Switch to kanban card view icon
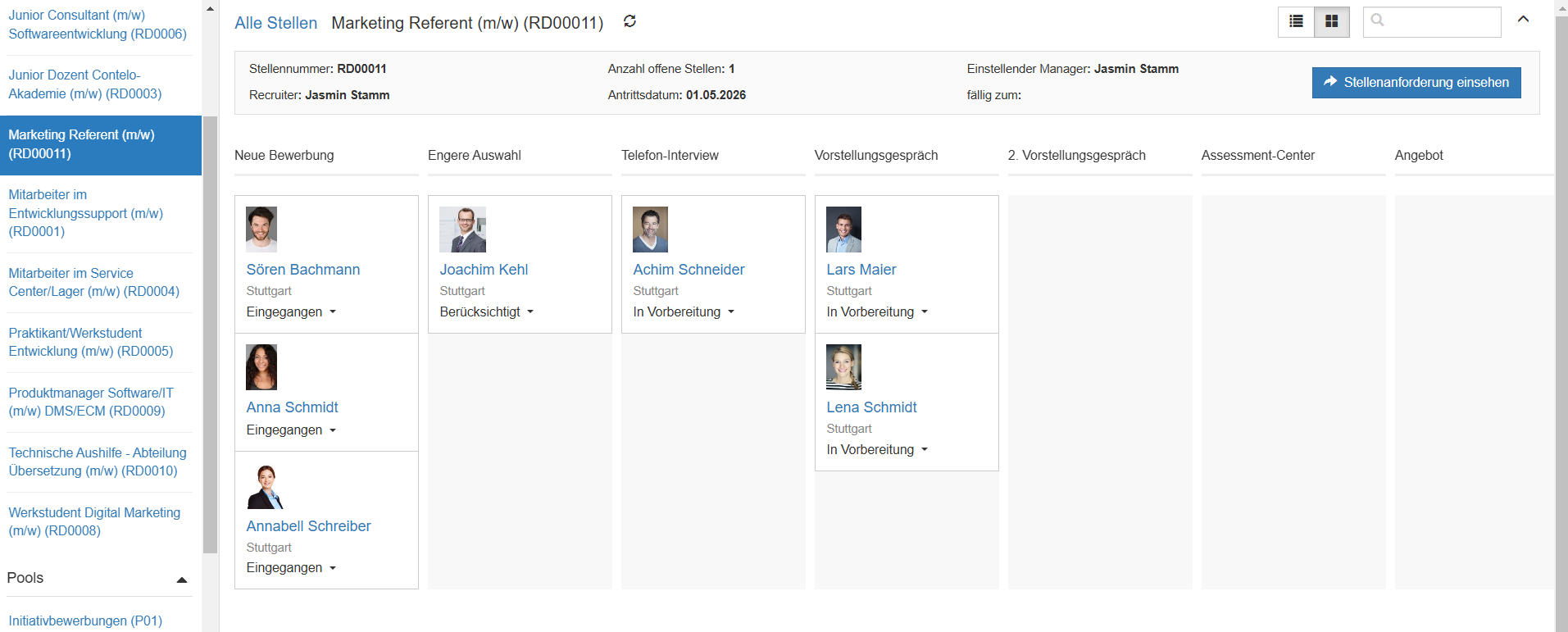Screen dimensions: 1568x632 pos(1332,22)
